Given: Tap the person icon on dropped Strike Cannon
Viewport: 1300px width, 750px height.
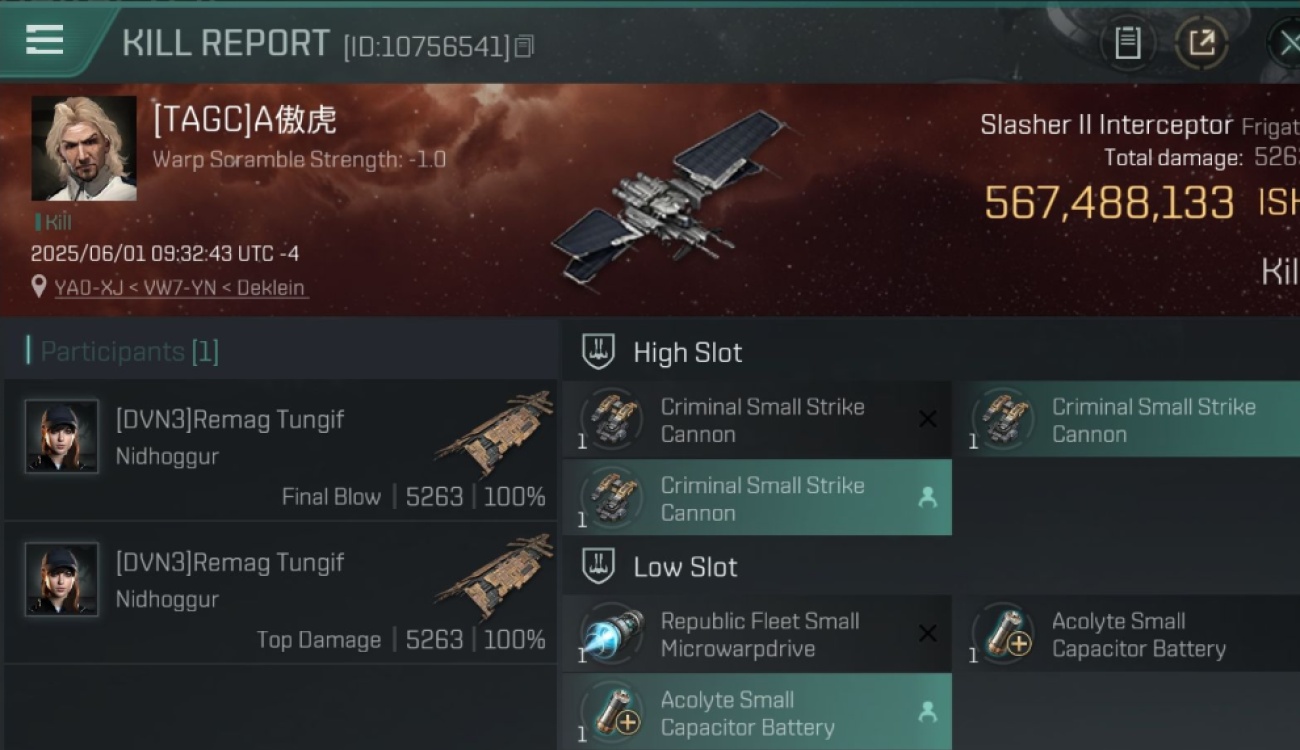Looking at the screenshot, I should 928,498.
